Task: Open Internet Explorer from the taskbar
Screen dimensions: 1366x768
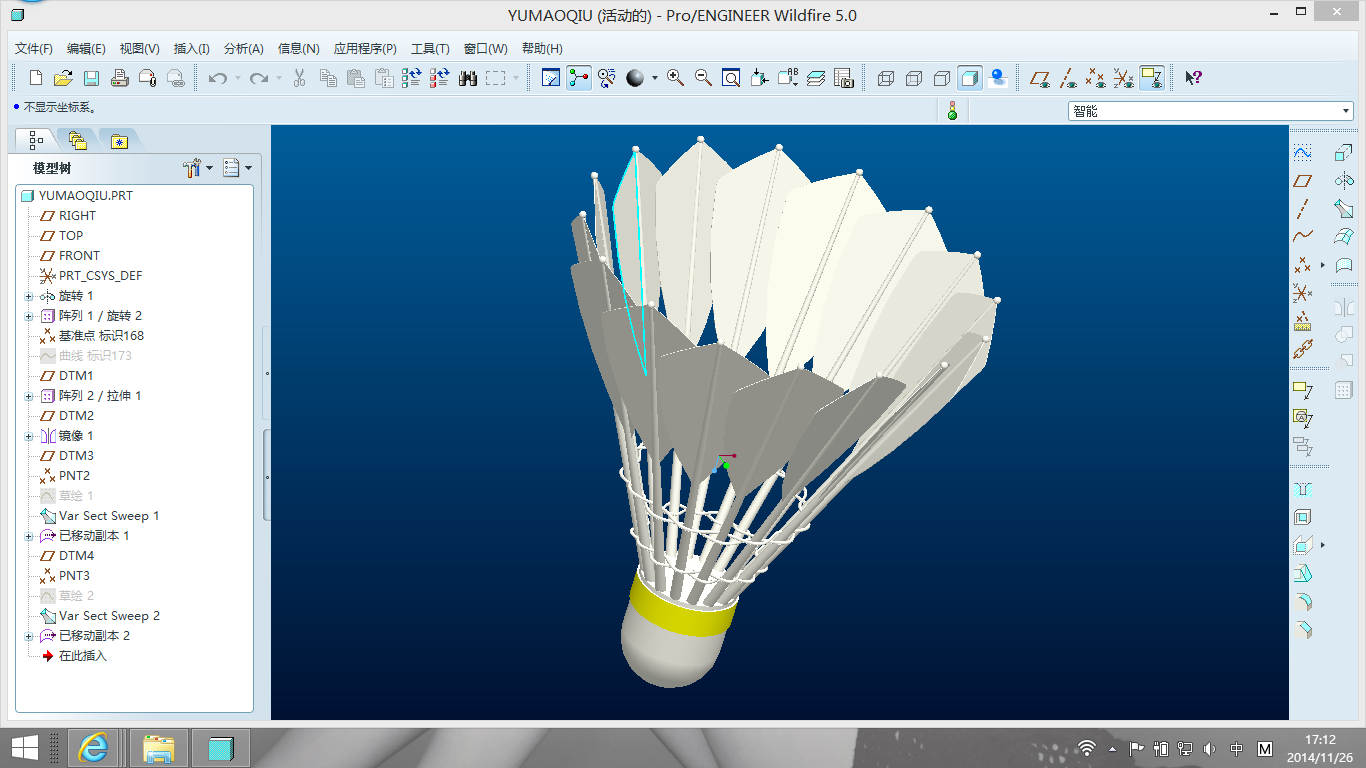Action: point(93,748)
